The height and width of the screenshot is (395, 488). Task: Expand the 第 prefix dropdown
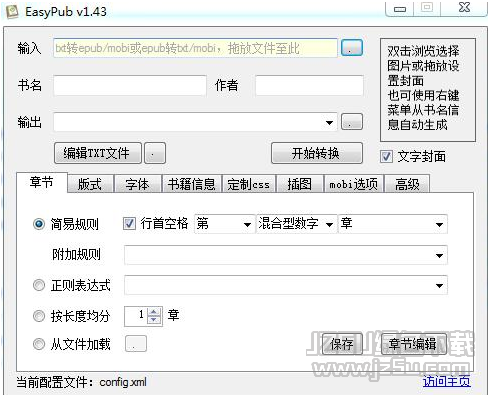coord(247,224)
